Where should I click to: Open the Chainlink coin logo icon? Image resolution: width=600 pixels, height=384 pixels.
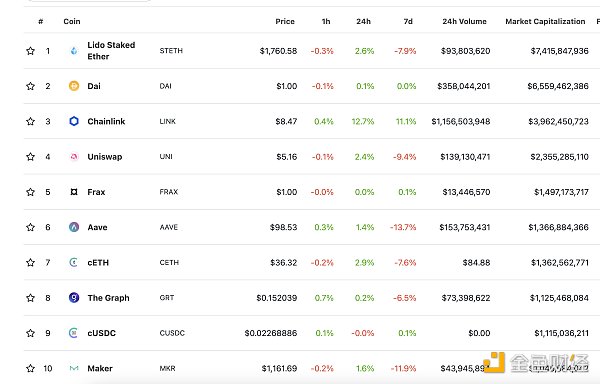(74, 121)
